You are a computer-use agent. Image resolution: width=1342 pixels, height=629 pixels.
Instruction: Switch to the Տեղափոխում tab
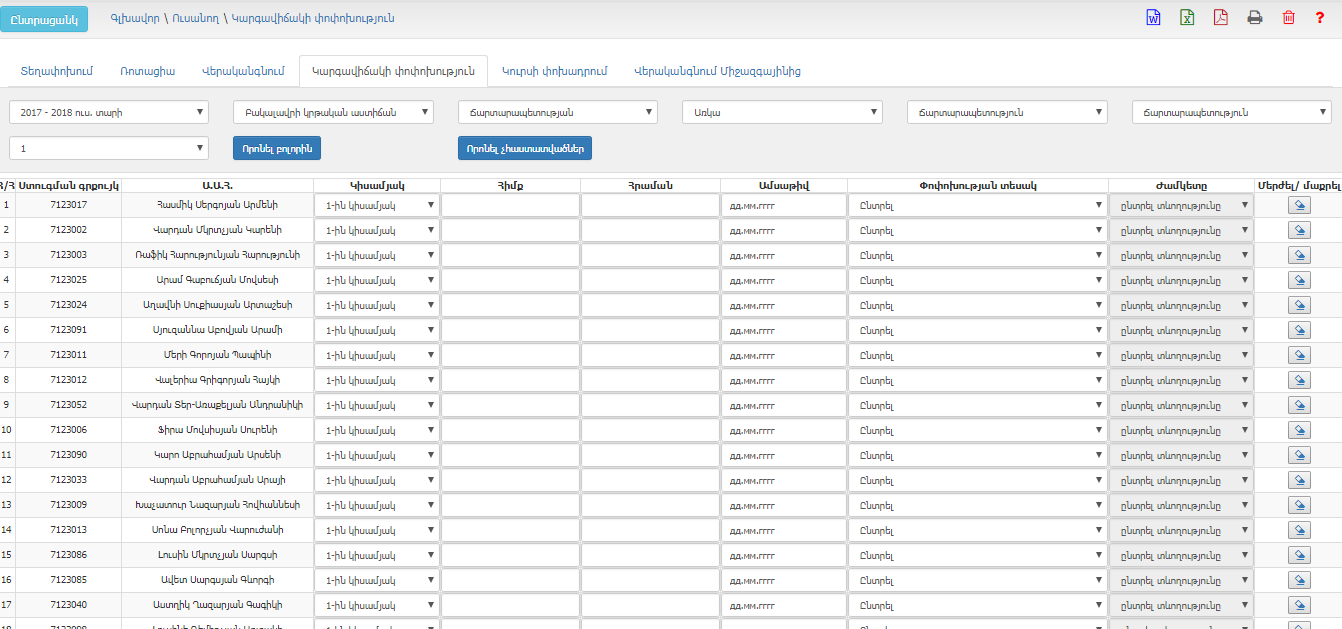(x=57, y=71)
